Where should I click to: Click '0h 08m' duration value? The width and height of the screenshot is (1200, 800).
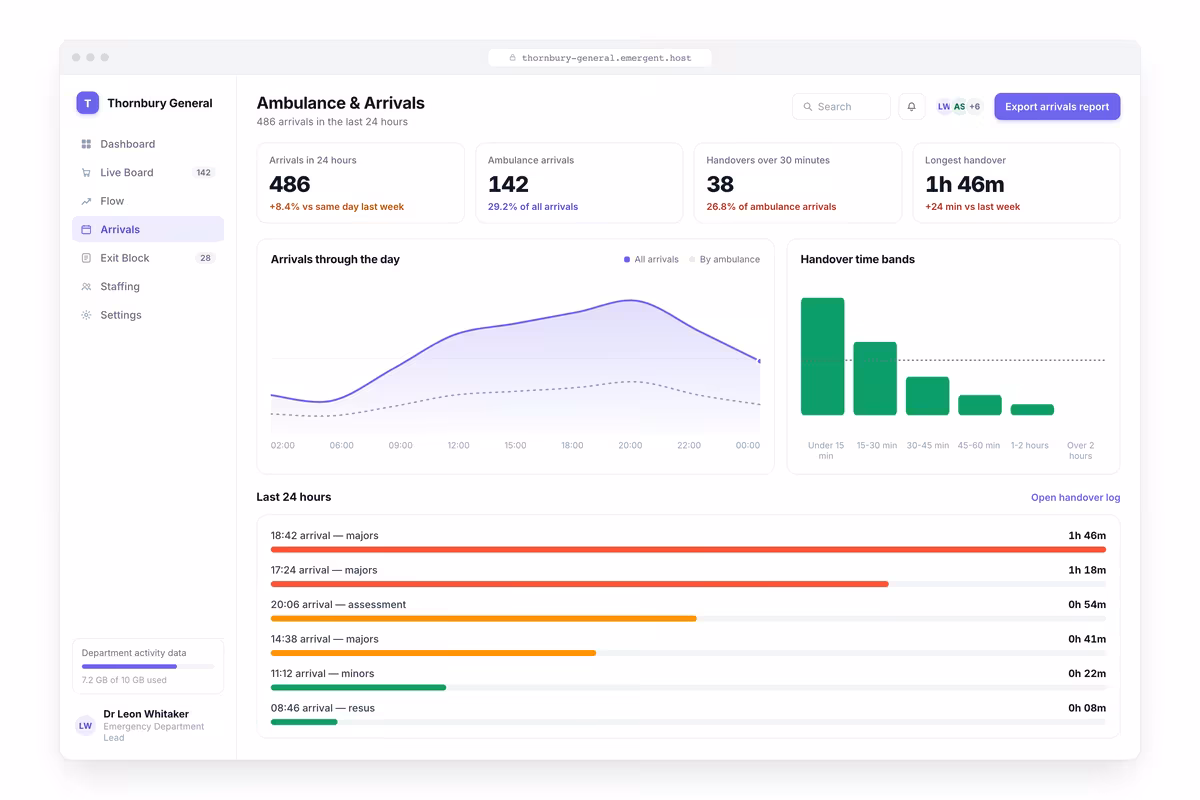click(1087, 708)
